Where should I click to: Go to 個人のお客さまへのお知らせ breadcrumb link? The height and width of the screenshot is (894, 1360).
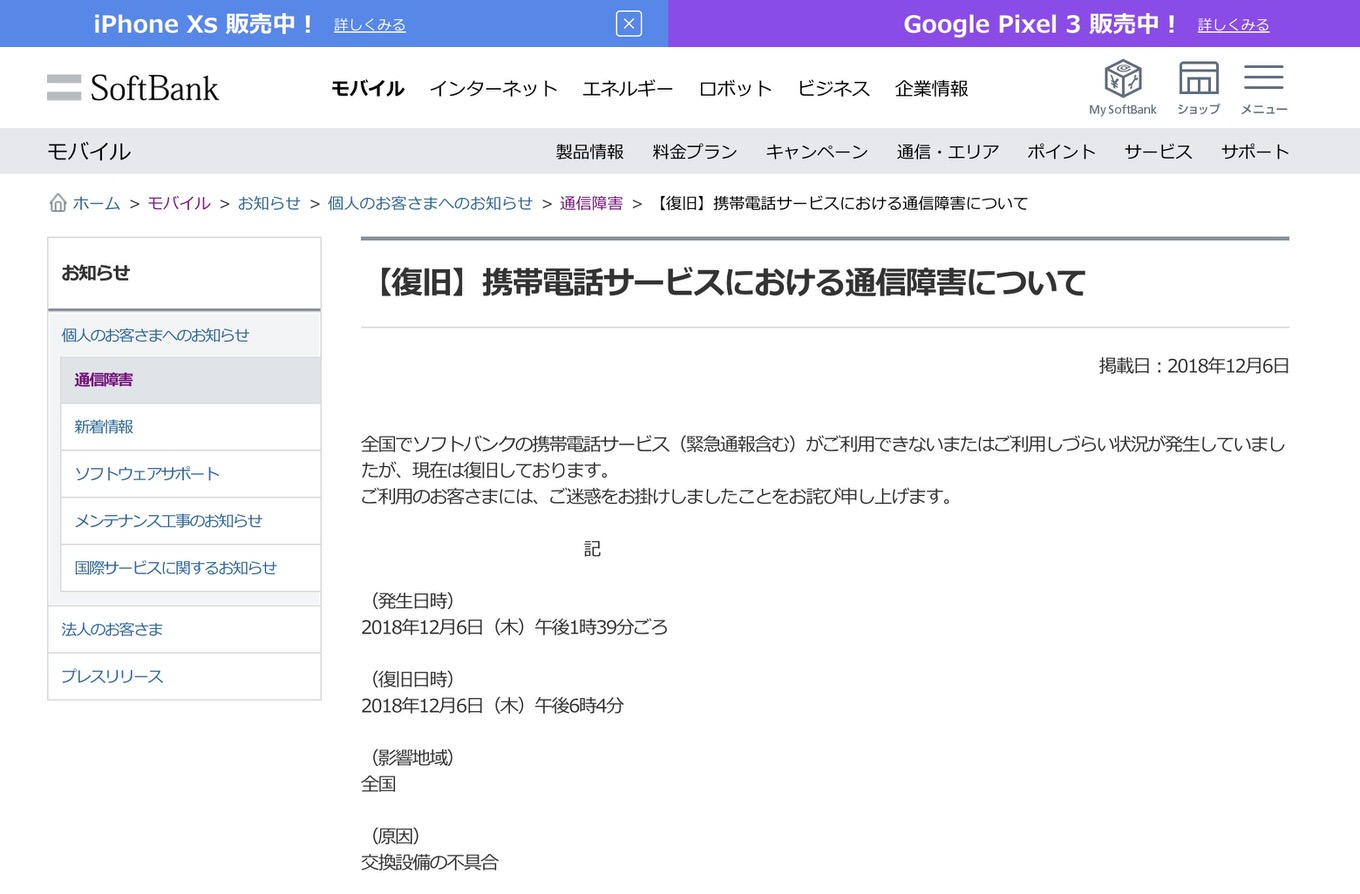[430, 203]
